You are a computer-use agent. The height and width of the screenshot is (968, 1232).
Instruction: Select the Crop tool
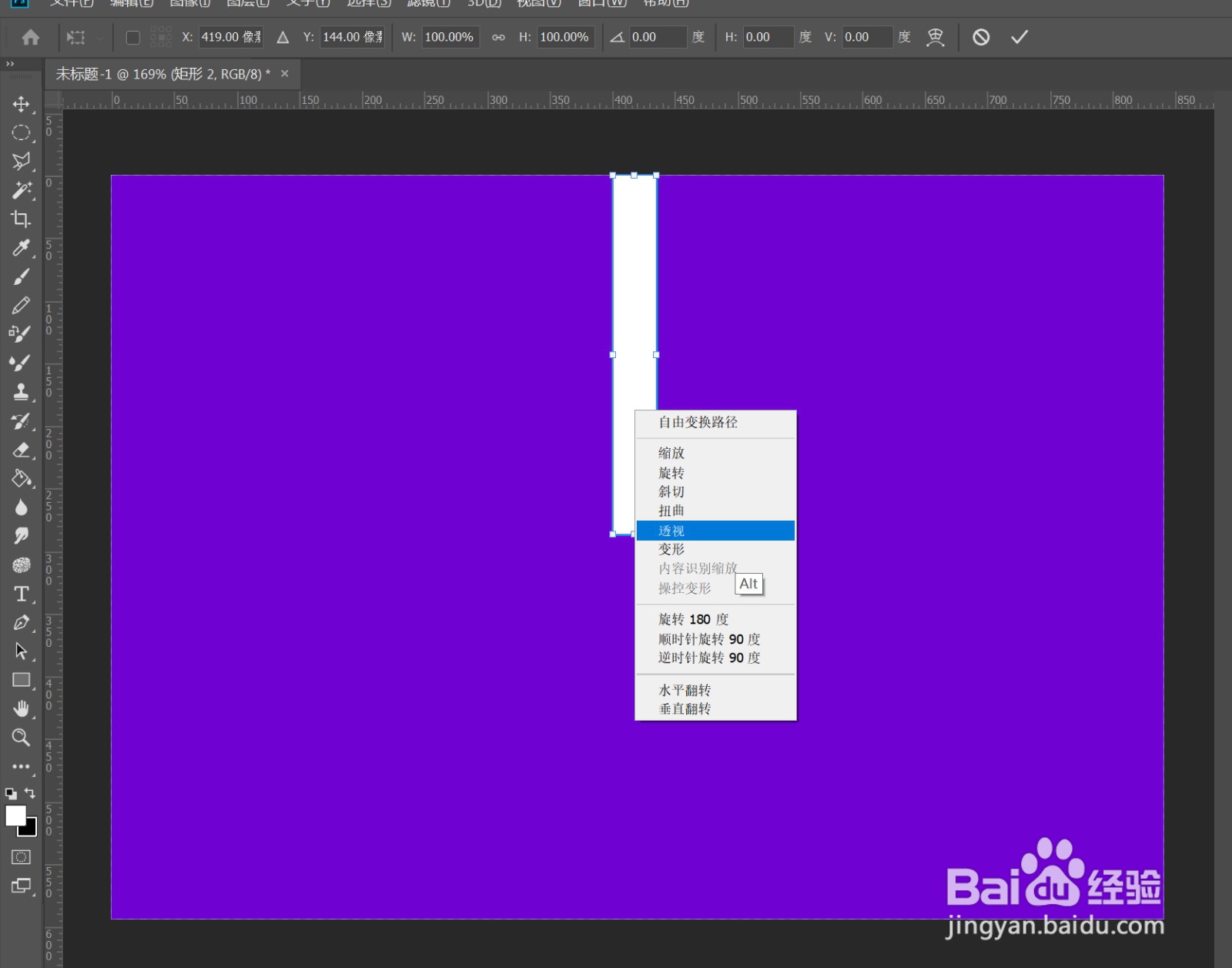(21, 219)
